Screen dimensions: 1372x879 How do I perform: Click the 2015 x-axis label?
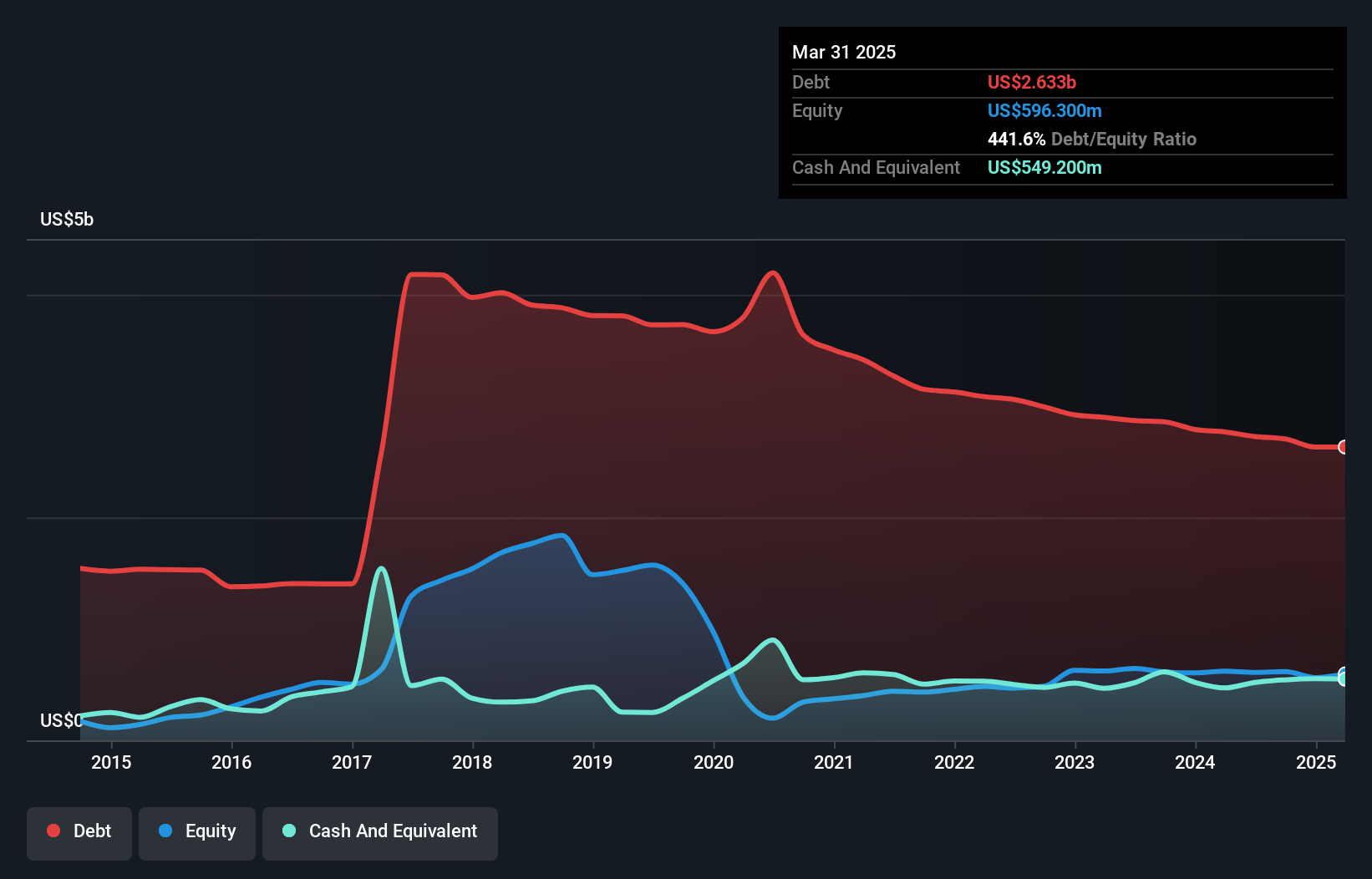111,762
